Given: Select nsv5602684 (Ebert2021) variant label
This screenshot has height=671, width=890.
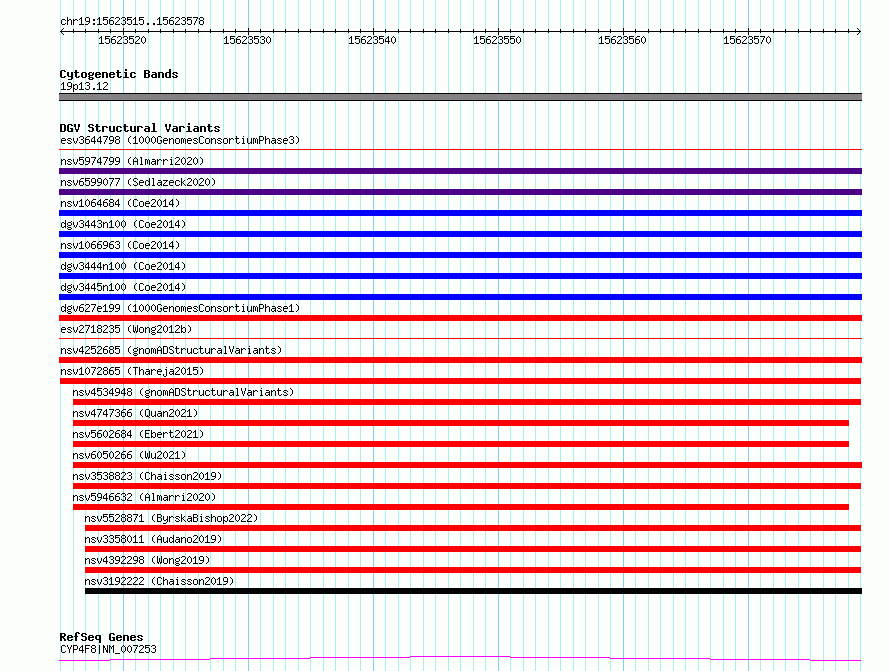Looking at the screenshot, I should coord(138,434).
